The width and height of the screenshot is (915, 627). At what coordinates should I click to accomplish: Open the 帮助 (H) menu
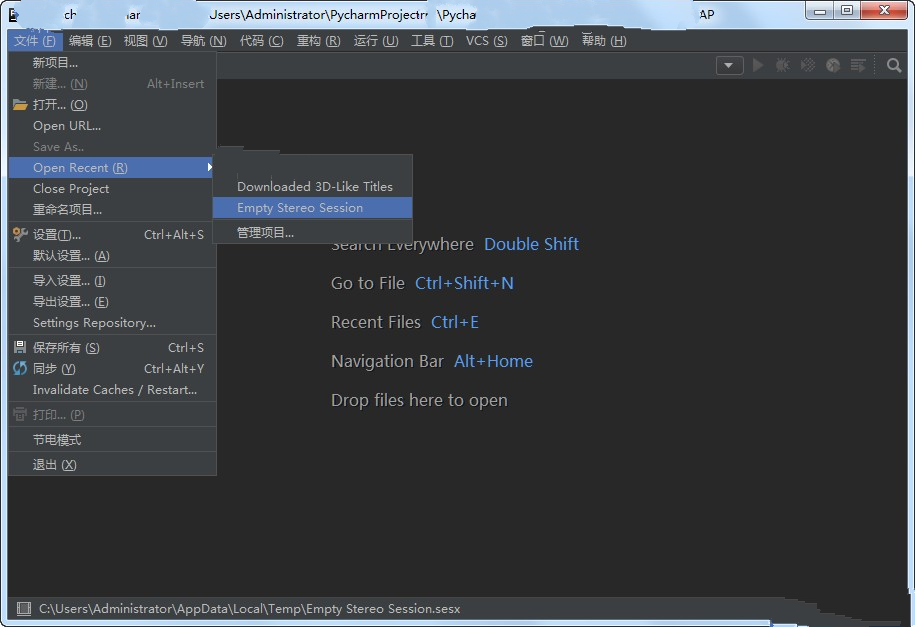tap(604, 41)
